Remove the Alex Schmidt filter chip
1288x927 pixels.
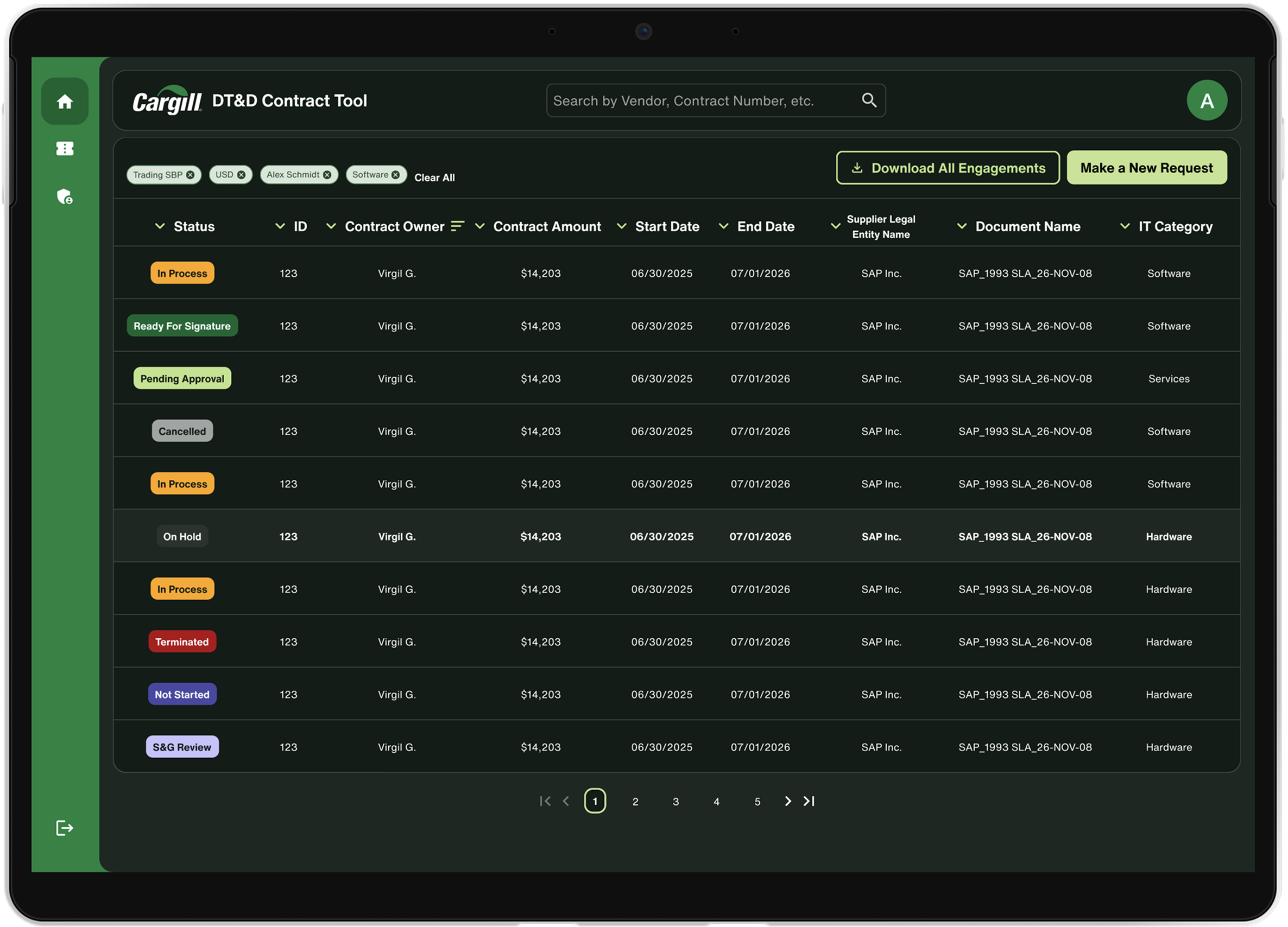pyautogui.click(x=327, y=175)
